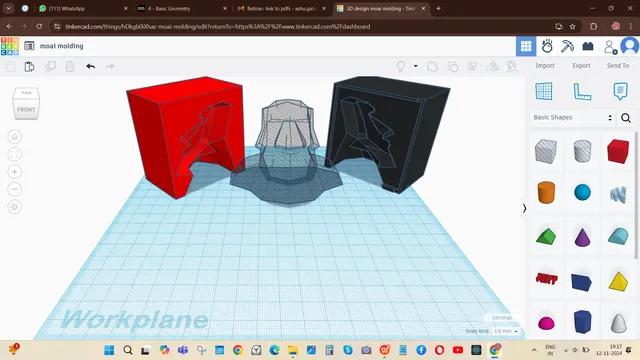Image resolution: width=640 pixels, height=360 pixels.
Task: Switch to 3D design grid view
Action: 526,46
